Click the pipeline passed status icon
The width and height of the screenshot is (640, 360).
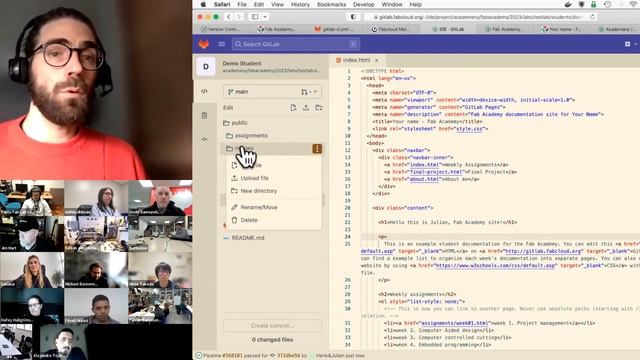198,356
